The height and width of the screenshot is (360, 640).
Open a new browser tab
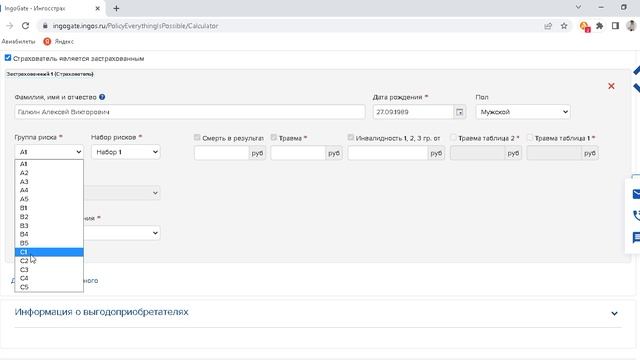[116, 8]
